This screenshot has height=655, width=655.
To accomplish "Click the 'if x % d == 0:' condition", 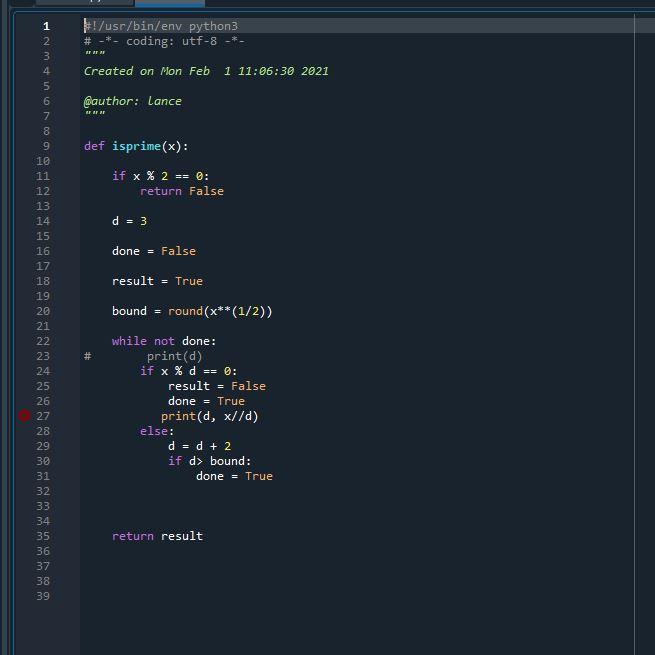I will tap(188, 371).
